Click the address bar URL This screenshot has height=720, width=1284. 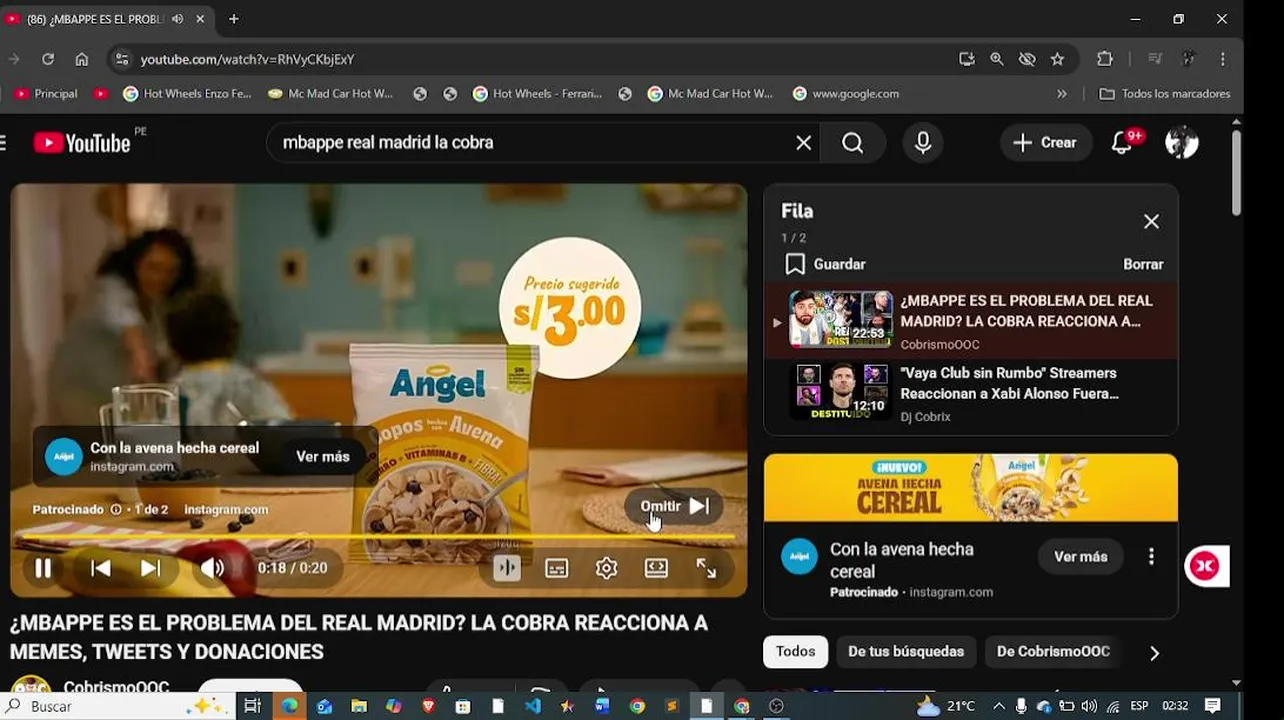point(247,59)
